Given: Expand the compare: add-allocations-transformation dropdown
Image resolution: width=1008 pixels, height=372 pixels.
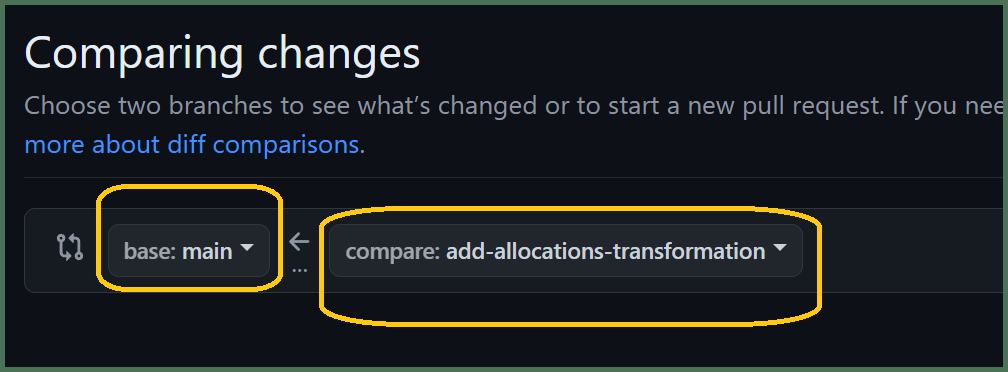Looking at the screenshot, I should point(566,251).
